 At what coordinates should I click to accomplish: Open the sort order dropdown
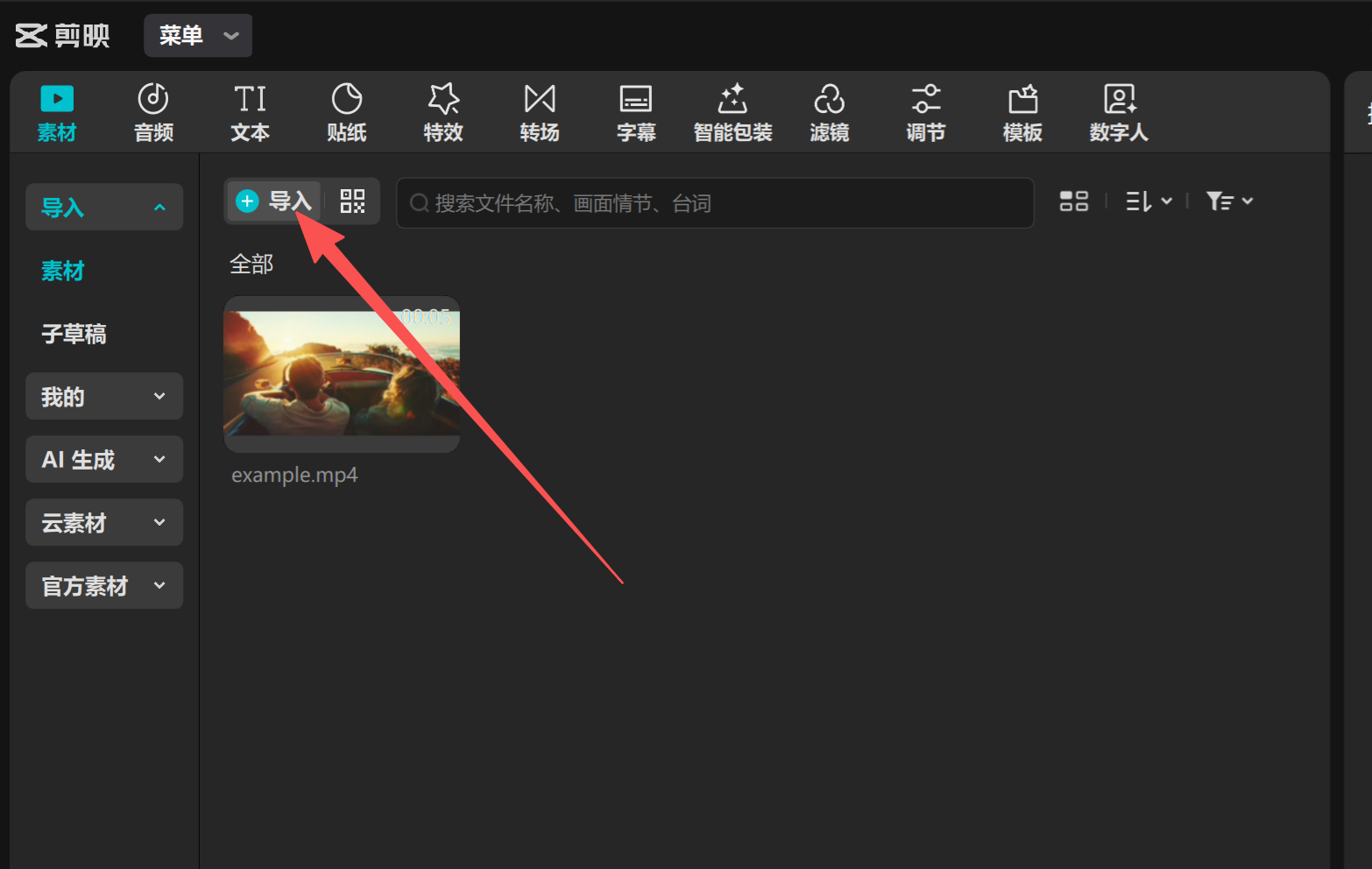[x=1148, y=201]
